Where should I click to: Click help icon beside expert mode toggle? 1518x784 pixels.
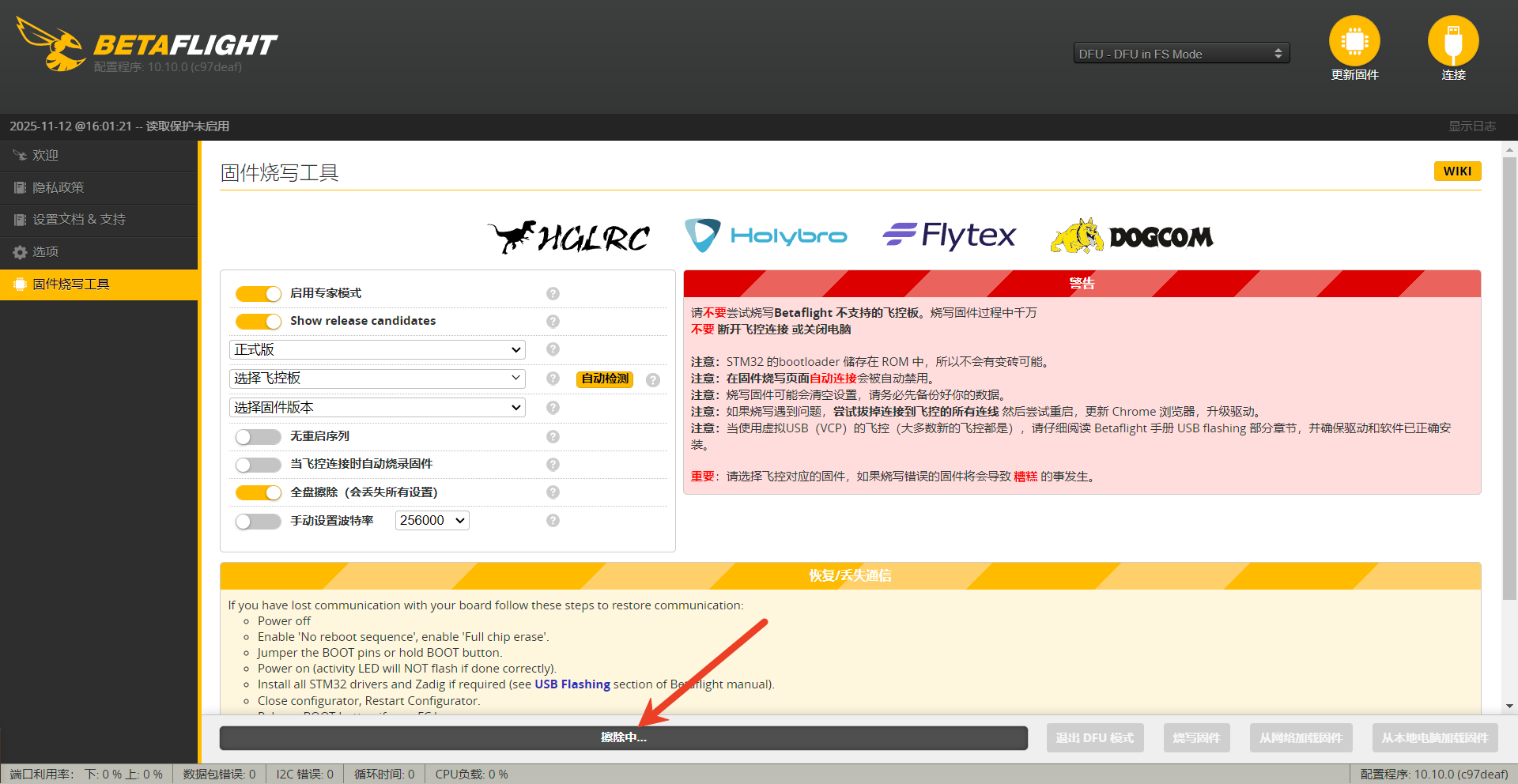[x=553, y=294]
